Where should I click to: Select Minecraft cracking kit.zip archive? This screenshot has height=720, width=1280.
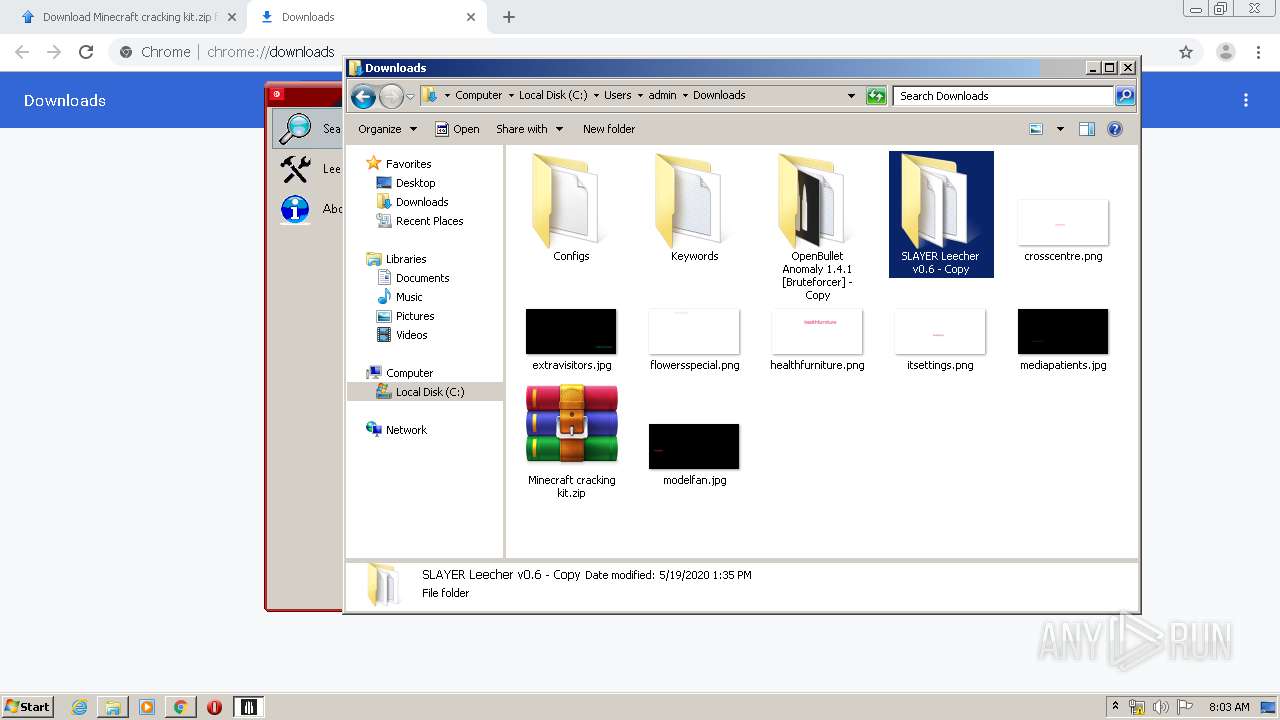tap(571, 442)
